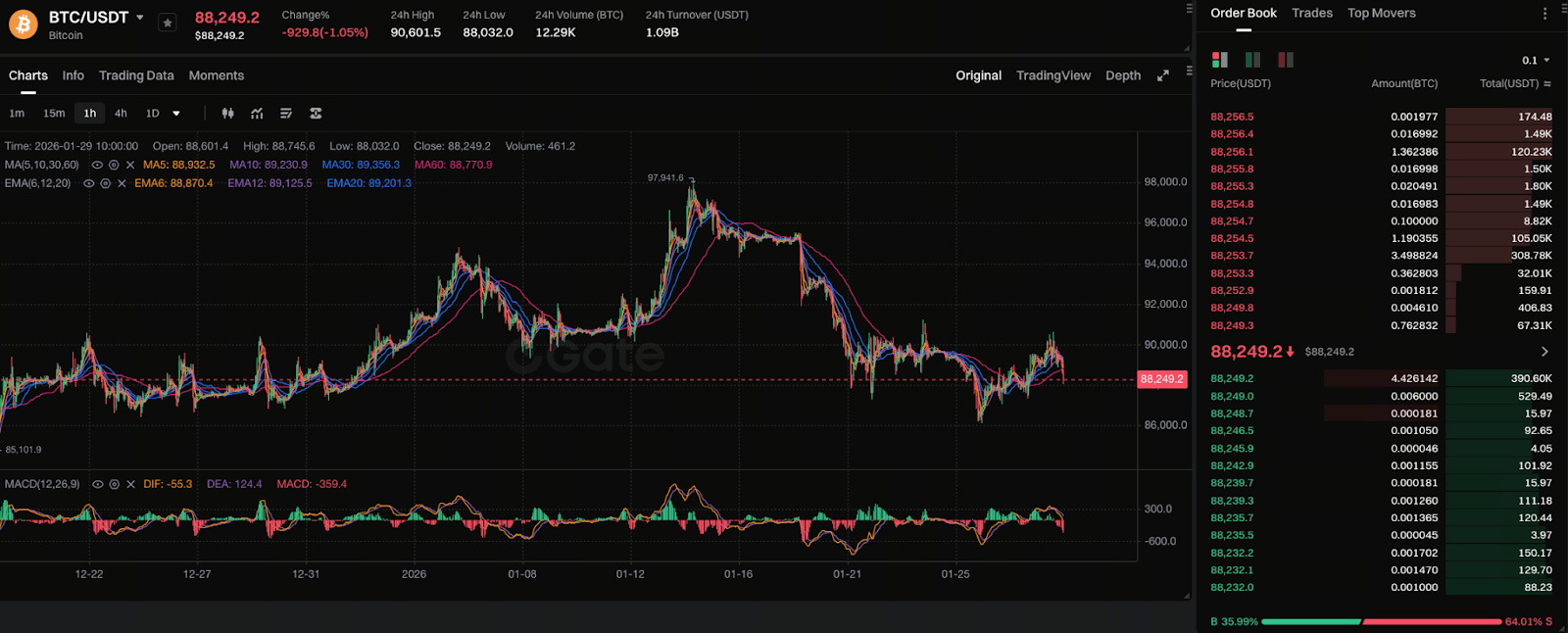Open the candlestick chart style icon
Viewport: 1568px width, 633px height.
[x=227, y=114]
